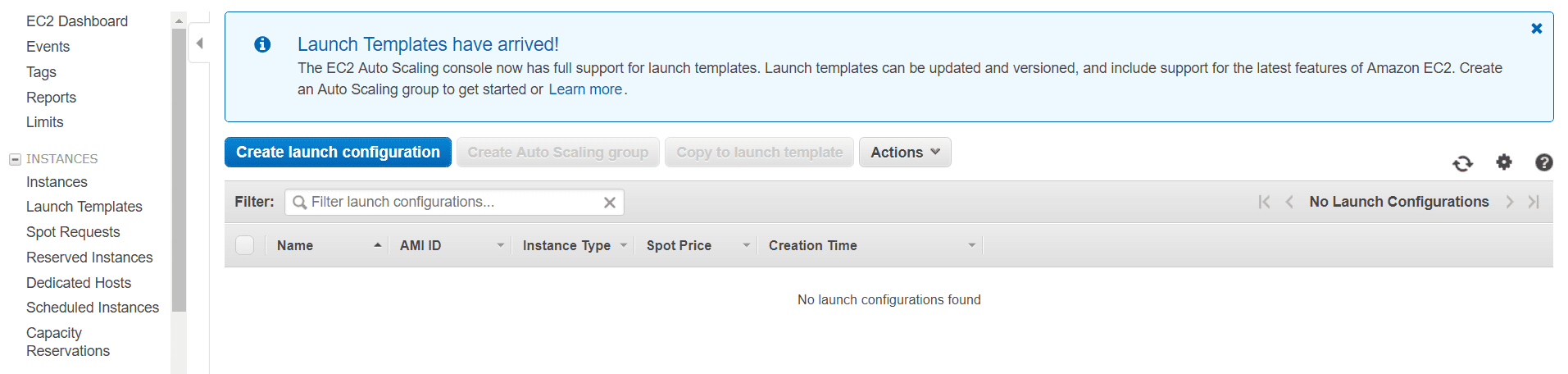Go to next page of results
The height and width of the screenshot is (374, 1568).
click(x=1509, y=202)
